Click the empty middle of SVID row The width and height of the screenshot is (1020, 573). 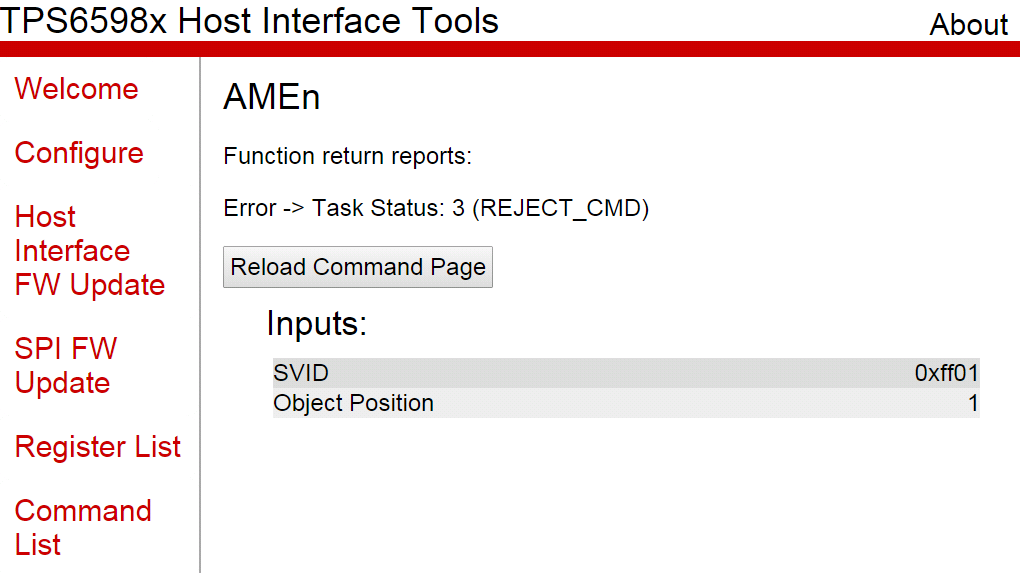[620, 373]
